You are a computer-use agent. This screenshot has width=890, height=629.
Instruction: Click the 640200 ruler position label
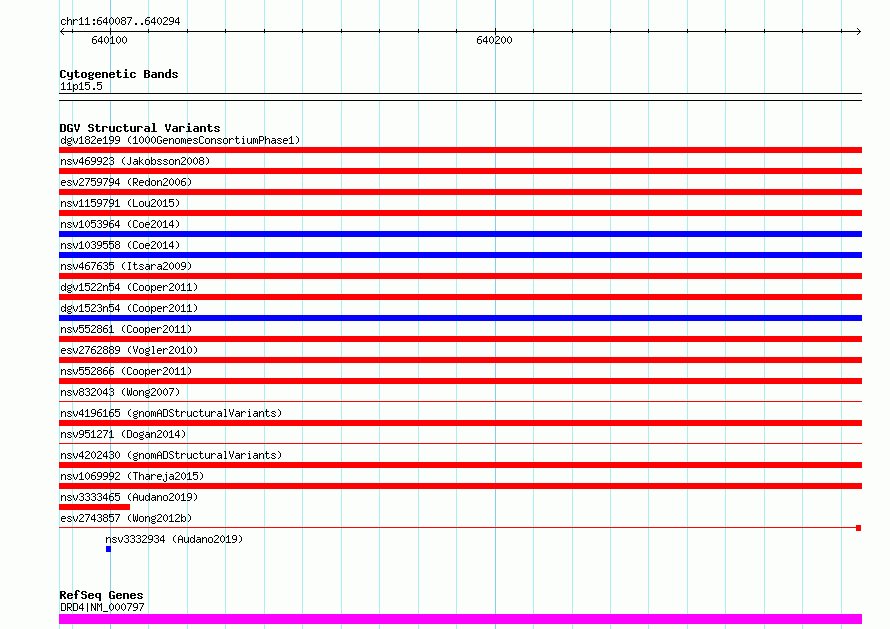click(494, 40)
